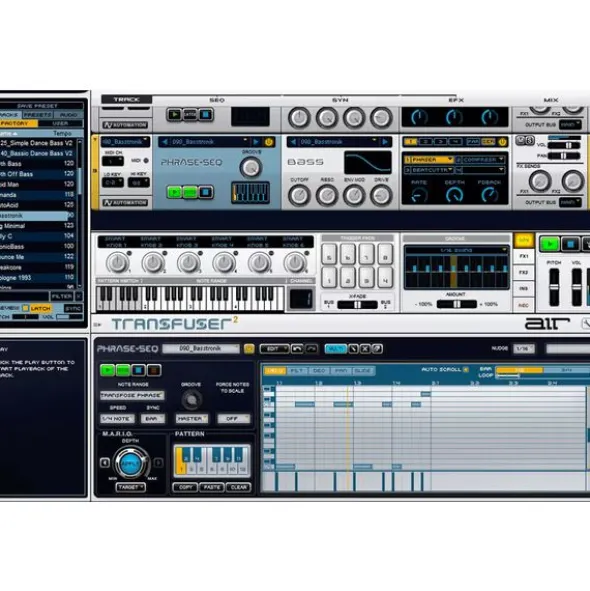Go to next Phrase-Seq preset with right arrow
Viewport: 590px width, 591px height.
pyautogui.click(x=256, y=142)
